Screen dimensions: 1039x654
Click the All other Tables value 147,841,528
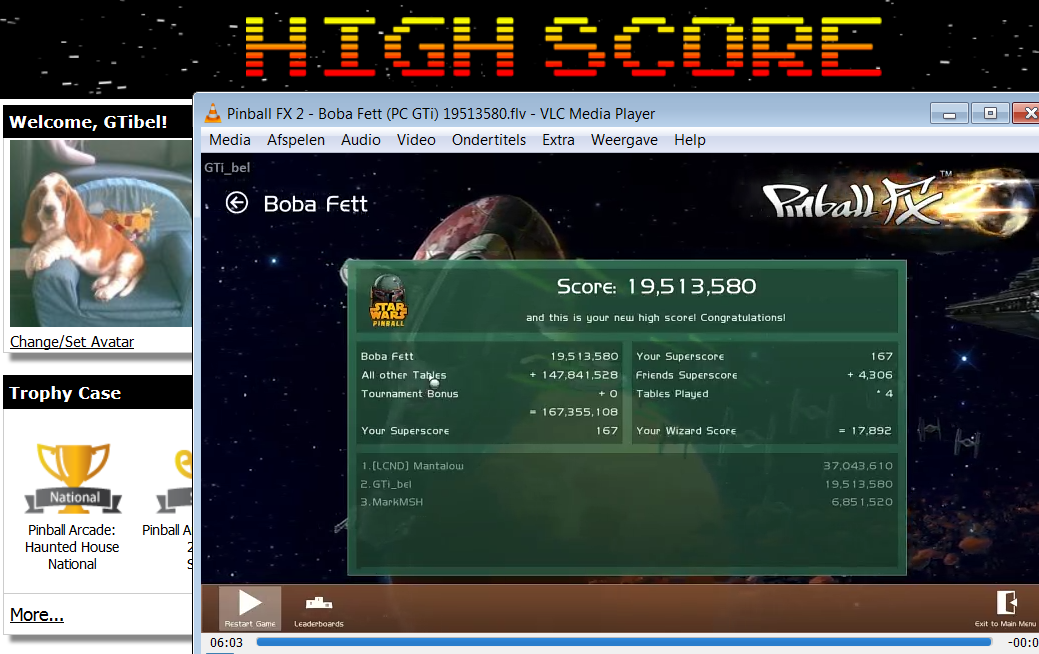[x=574, y=375]
